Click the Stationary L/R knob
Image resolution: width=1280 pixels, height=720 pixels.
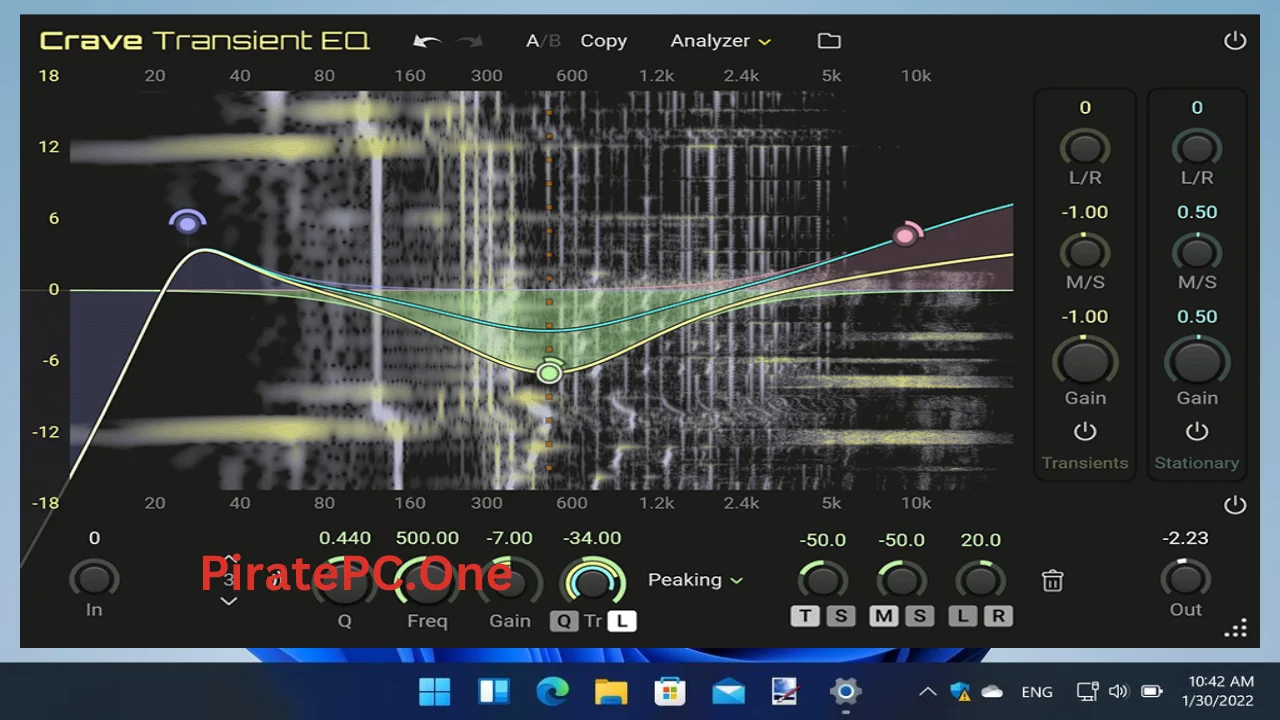pos(1197,148)
